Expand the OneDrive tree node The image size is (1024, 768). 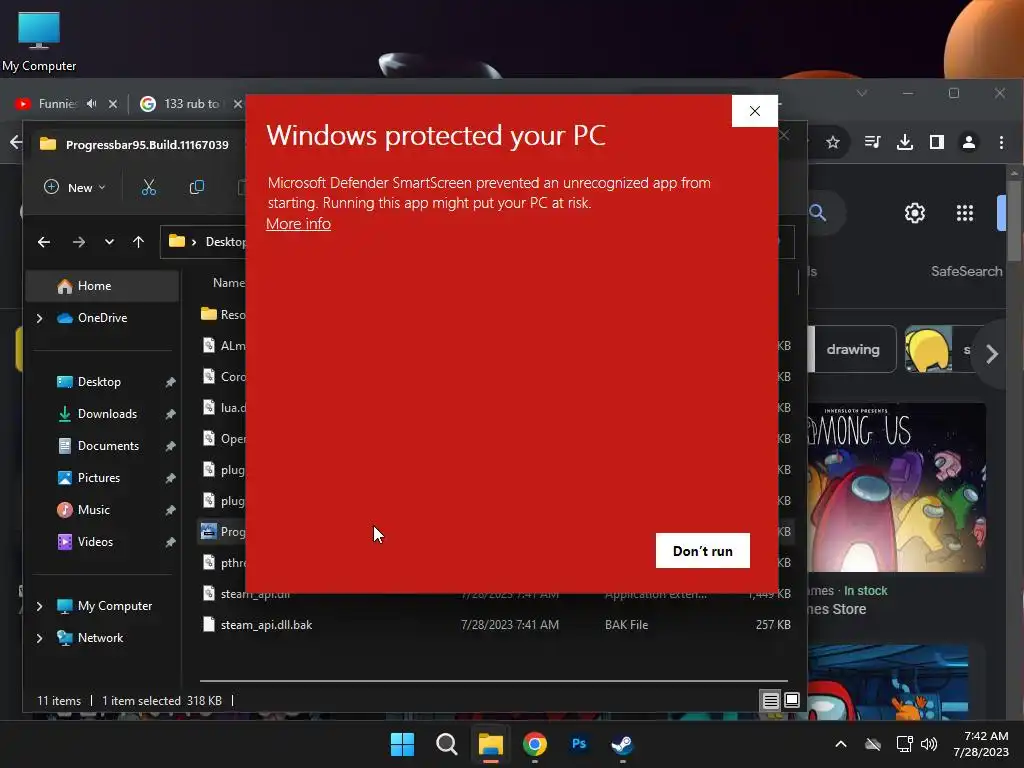pos(39,318)
